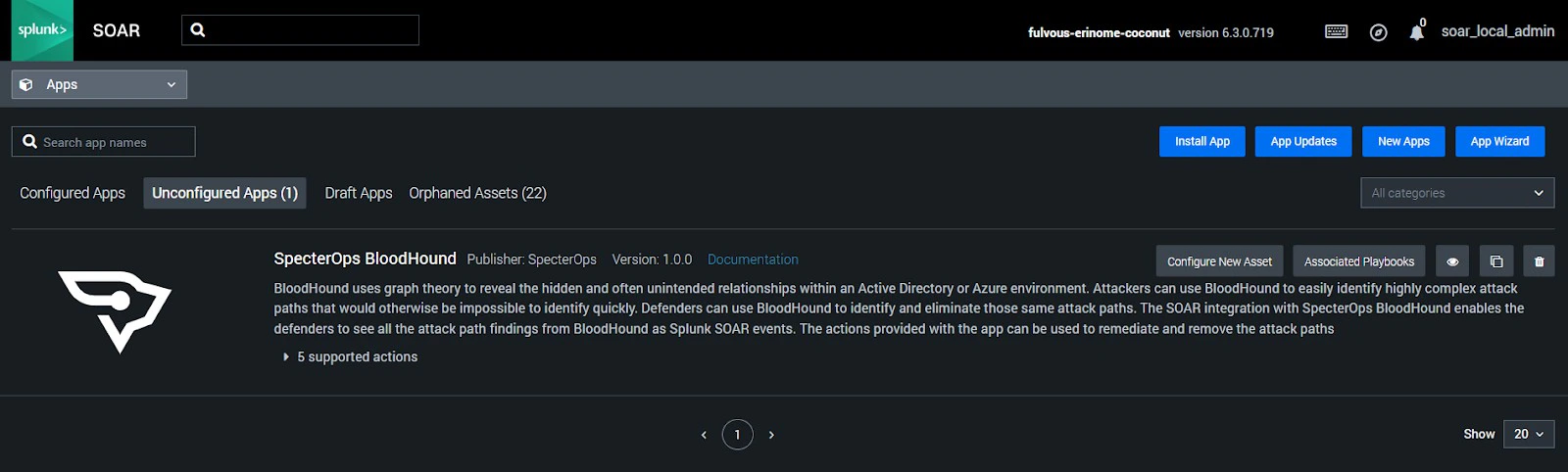1568x472 pixels.
Task: Delete the SpecterOps BloodHound app
Action: [x=1539, y=261]
